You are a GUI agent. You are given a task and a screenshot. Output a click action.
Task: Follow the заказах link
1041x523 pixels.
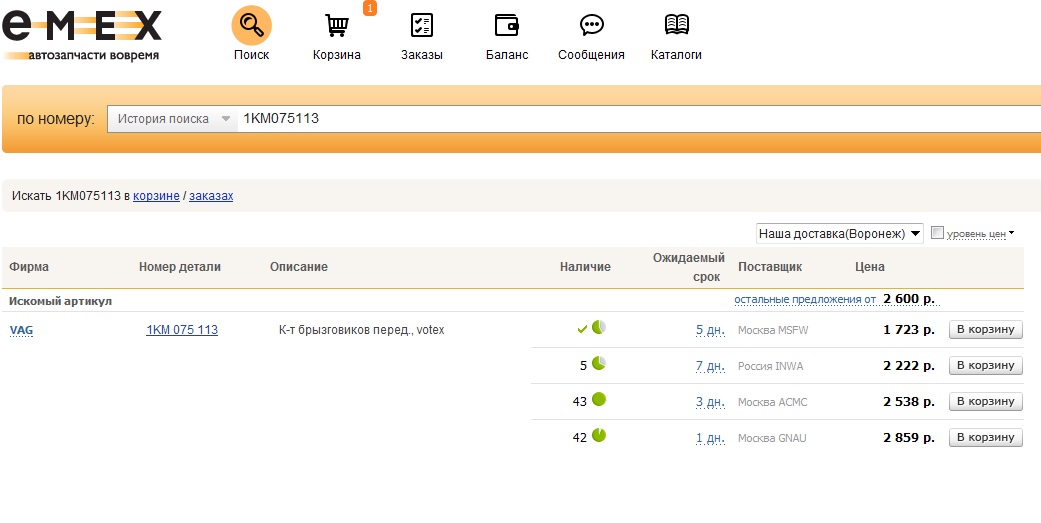(211, 196)
